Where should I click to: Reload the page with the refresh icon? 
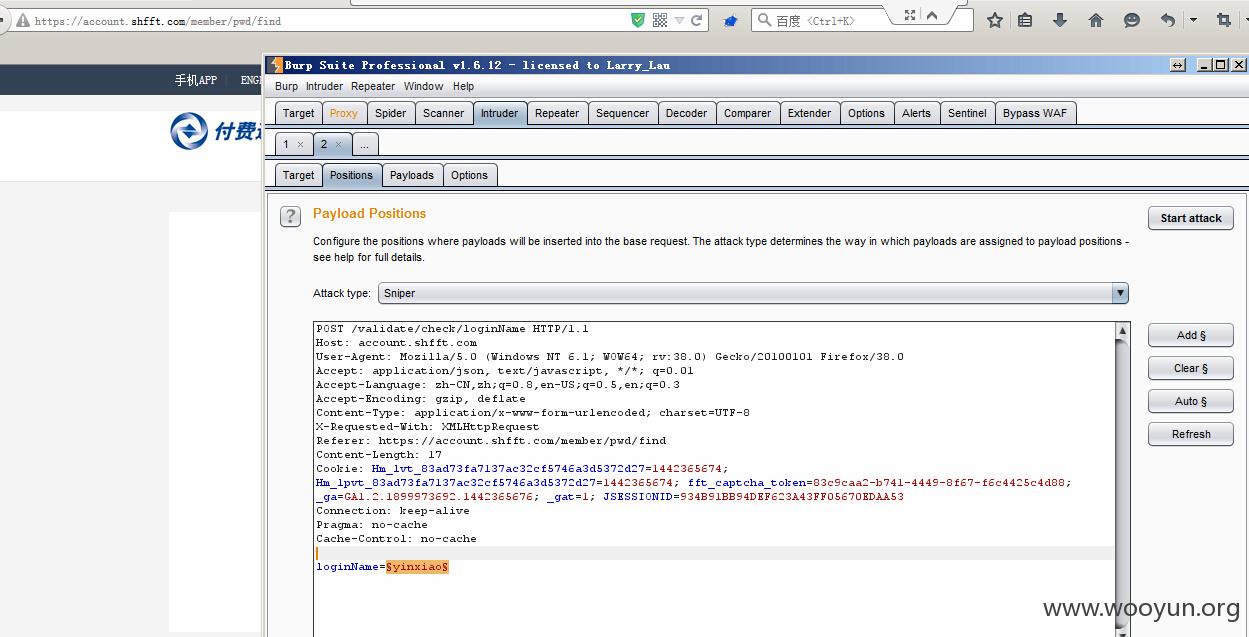coord(697,20)
